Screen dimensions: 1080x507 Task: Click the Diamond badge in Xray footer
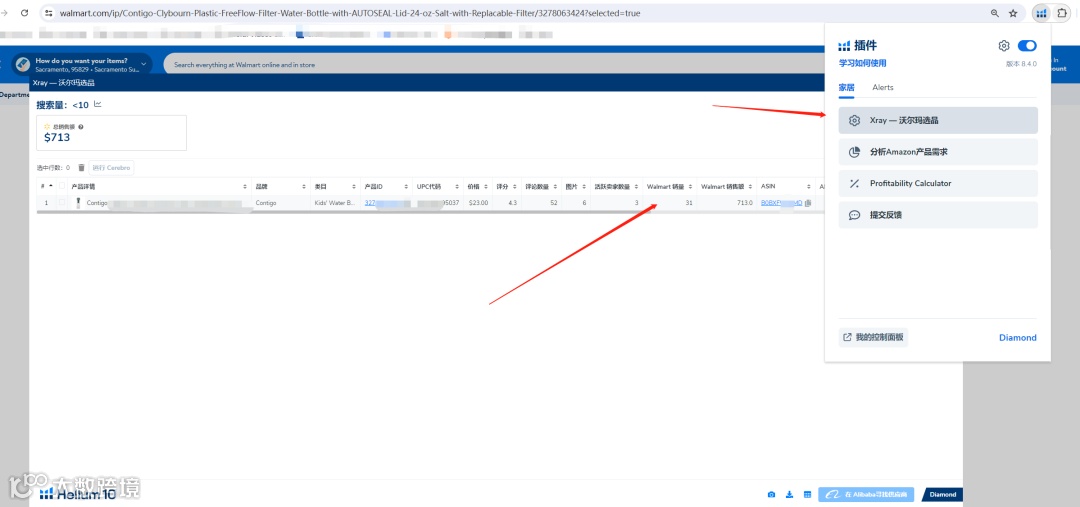(943, 495)
